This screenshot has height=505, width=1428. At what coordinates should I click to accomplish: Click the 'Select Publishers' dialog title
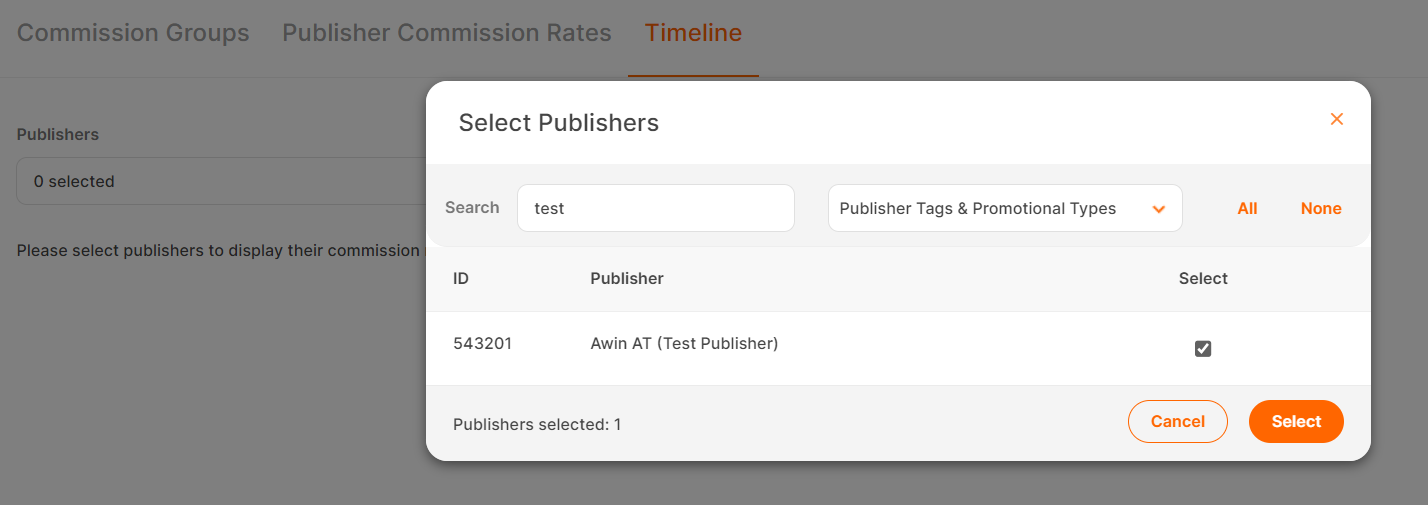[x=558, y=123]
